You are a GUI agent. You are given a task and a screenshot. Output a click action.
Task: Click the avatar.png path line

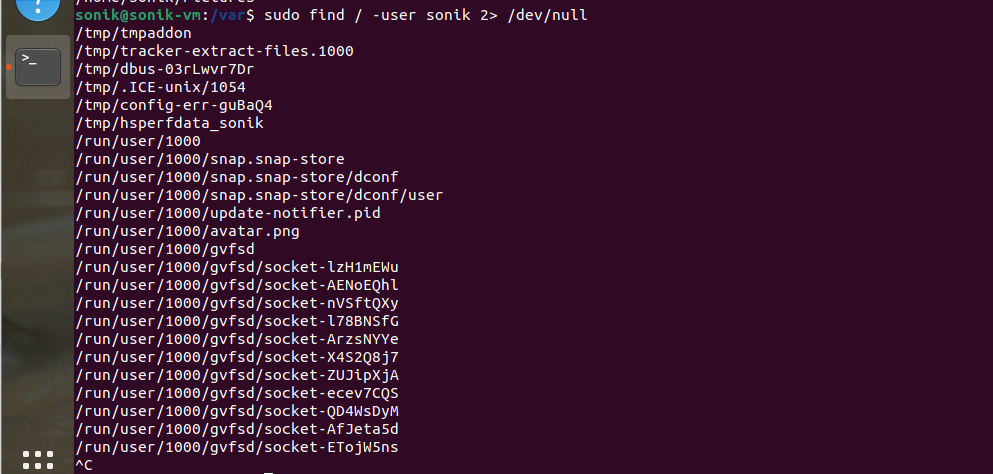click(x=187, y=231)
